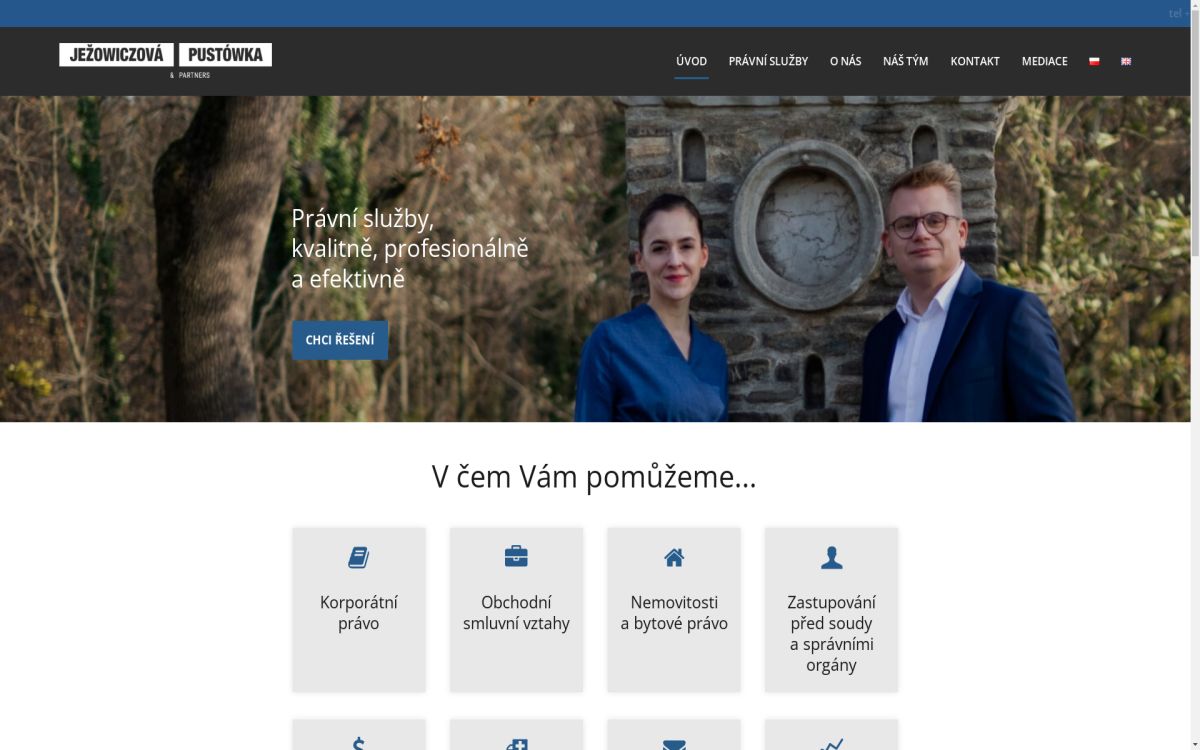Click the rising chart icon in the bottom row
Viewport: 1200px width, 750px height.
tap(830, 744)
